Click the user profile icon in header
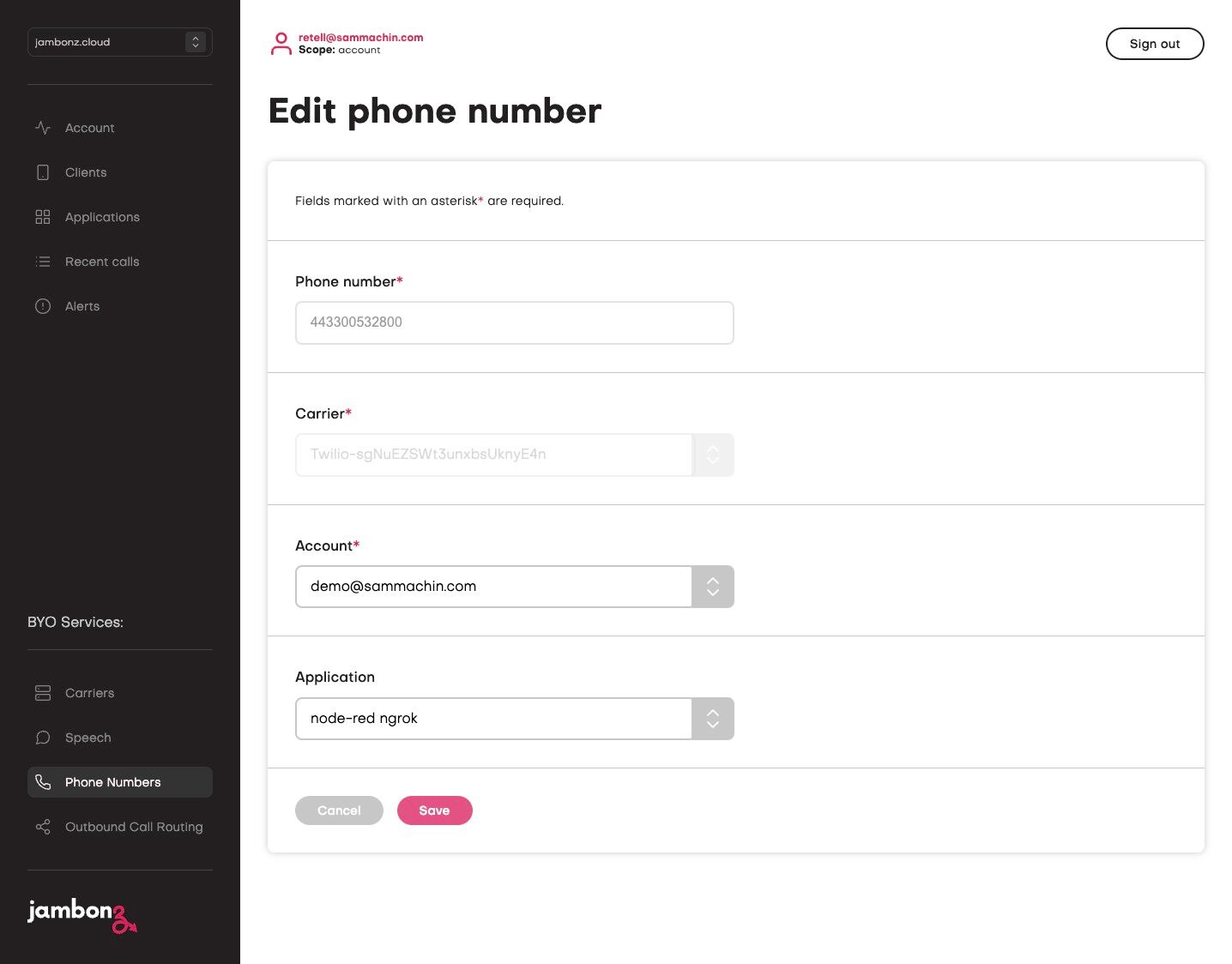 coord(281,44)
